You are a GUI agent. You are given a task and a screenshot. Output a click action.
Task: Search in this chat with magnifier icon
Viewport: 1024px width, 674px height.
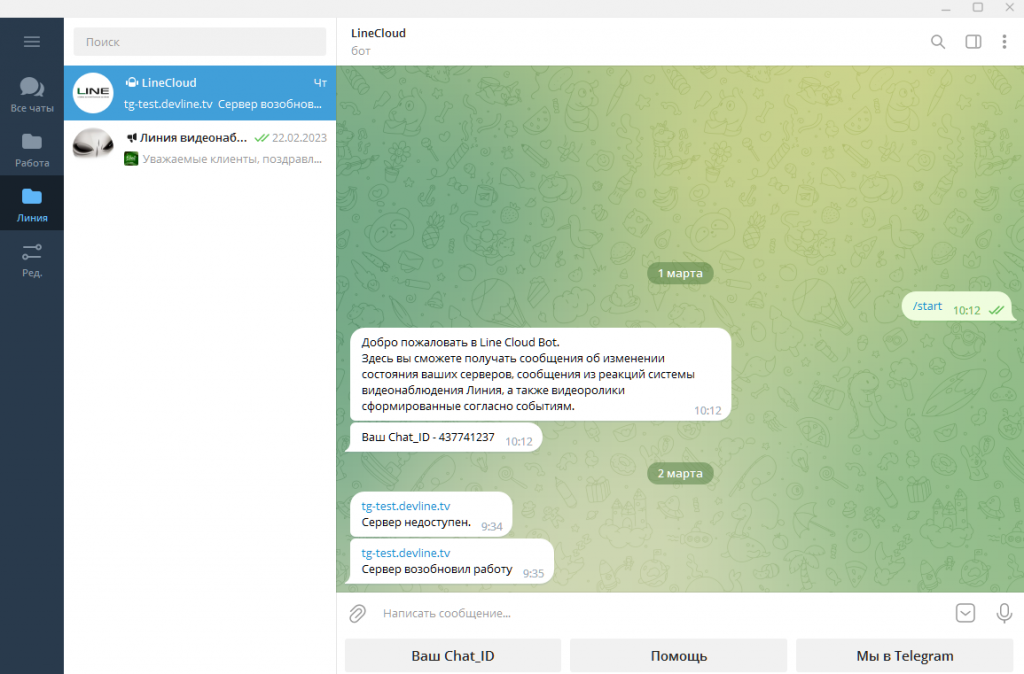[938, 42]
